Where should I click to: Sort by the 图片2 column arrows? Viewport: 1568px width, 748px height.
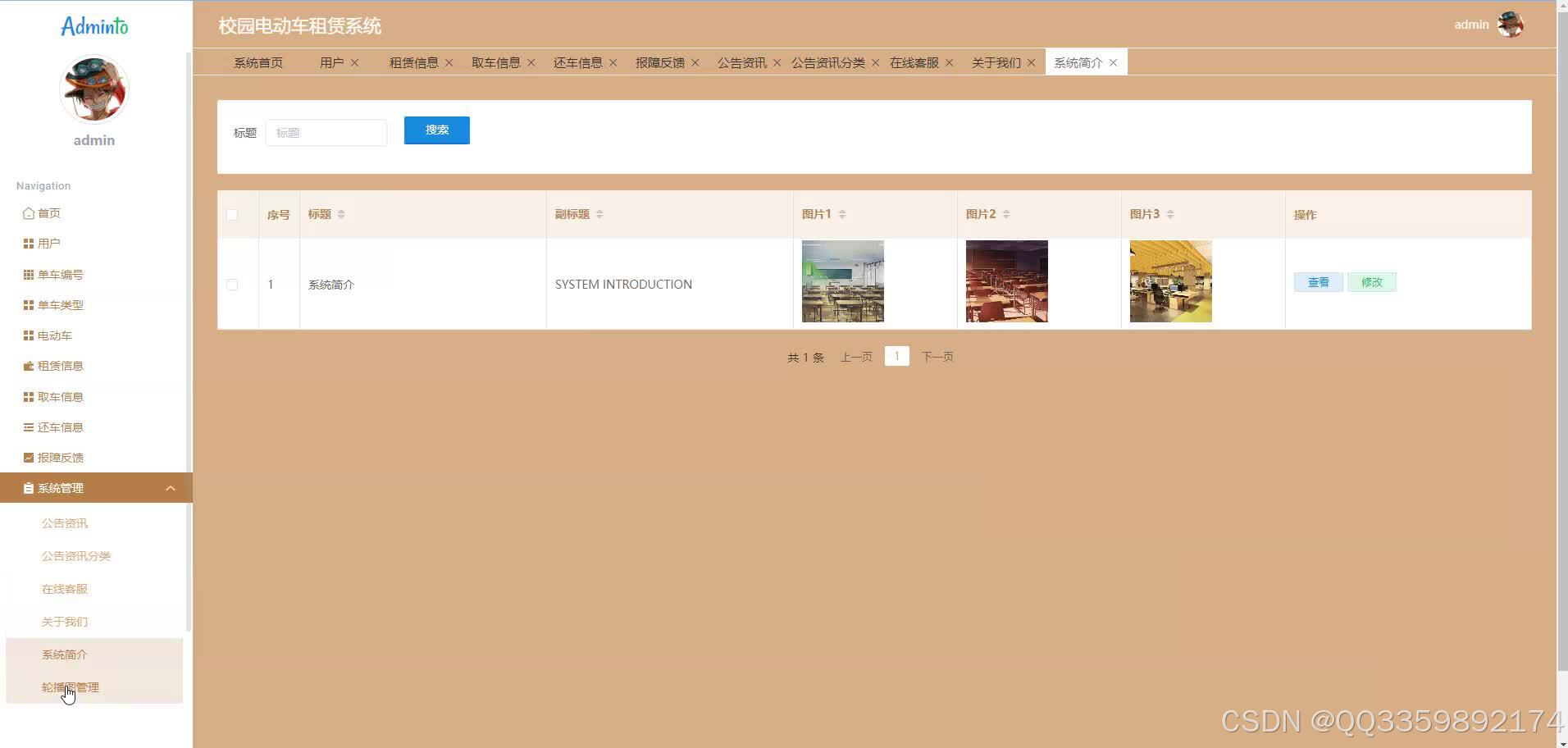coord(1006,214)
